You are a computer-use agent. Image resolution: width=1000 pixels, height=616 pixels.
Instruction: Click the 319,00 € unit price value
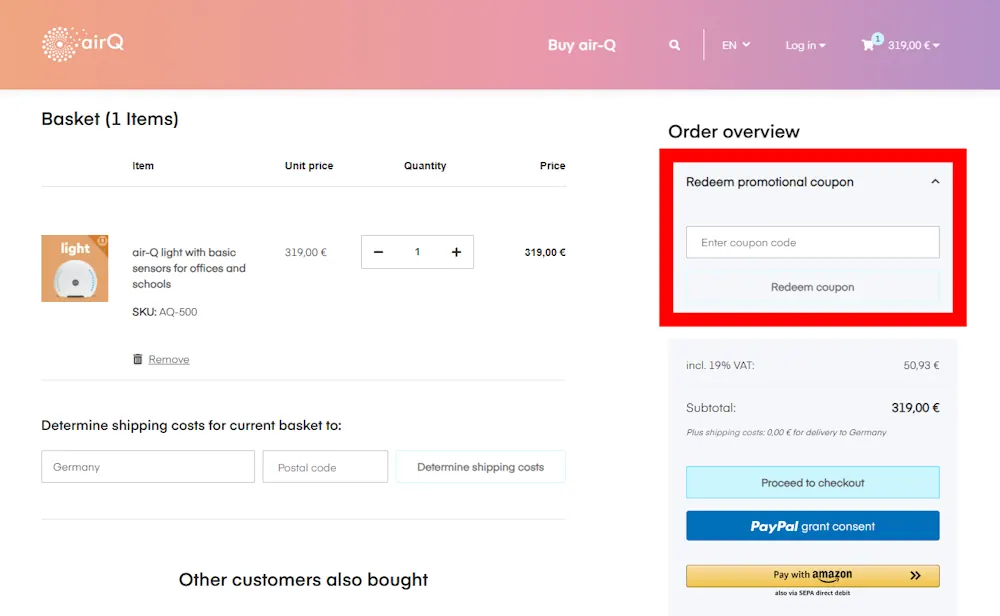pos(305,253)
